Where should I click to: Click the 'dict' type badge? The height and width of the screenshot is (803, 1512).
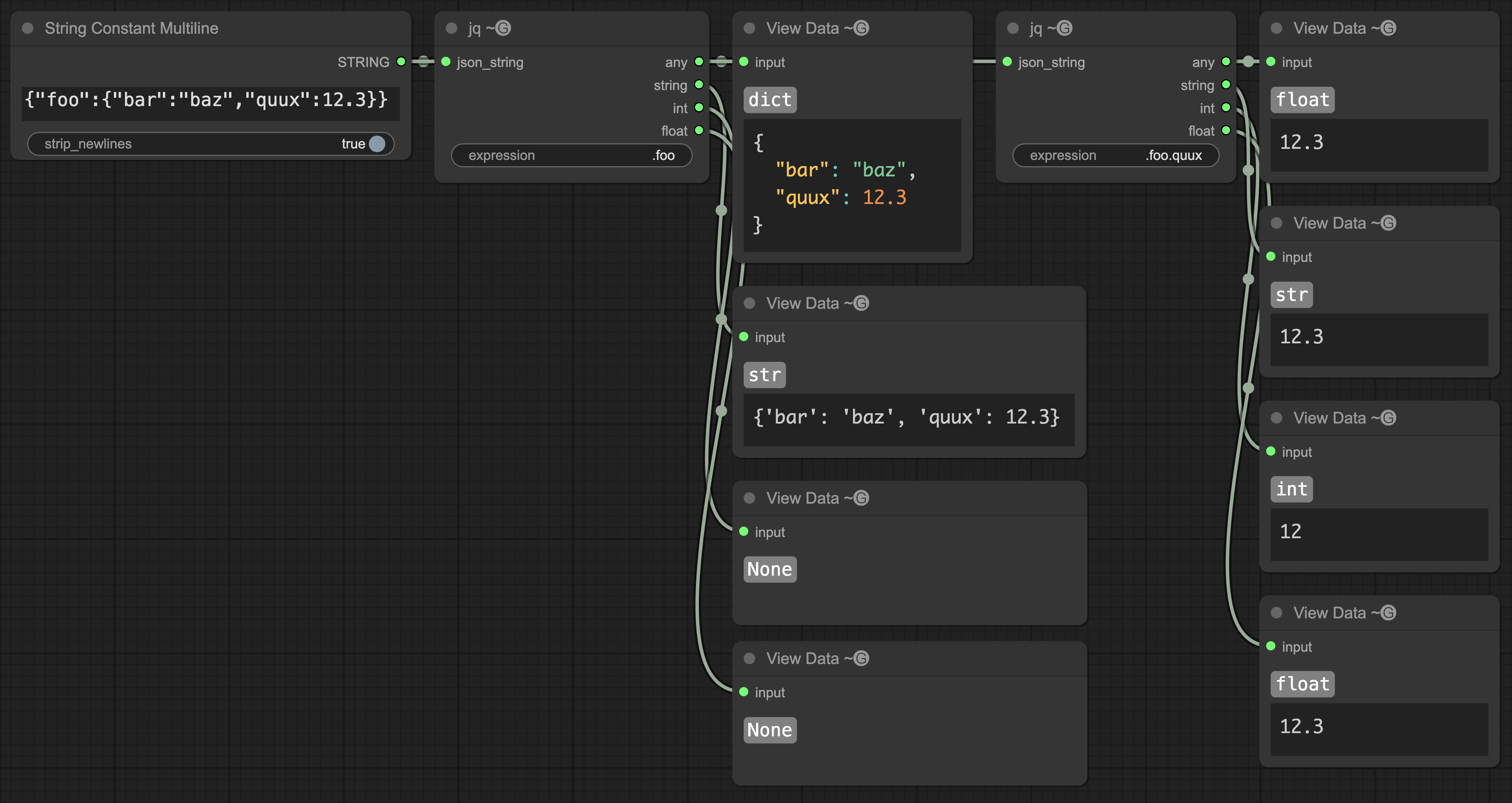pos(770,100)
